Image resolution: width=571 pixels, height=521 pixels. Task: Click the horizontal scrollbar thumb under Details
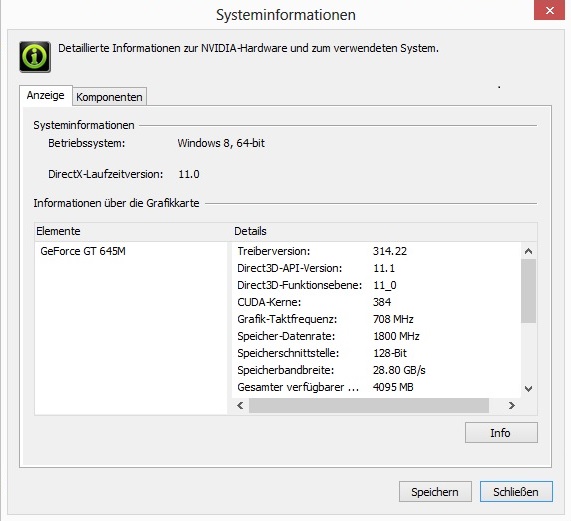pyautogui.click(x=369, y=405)
